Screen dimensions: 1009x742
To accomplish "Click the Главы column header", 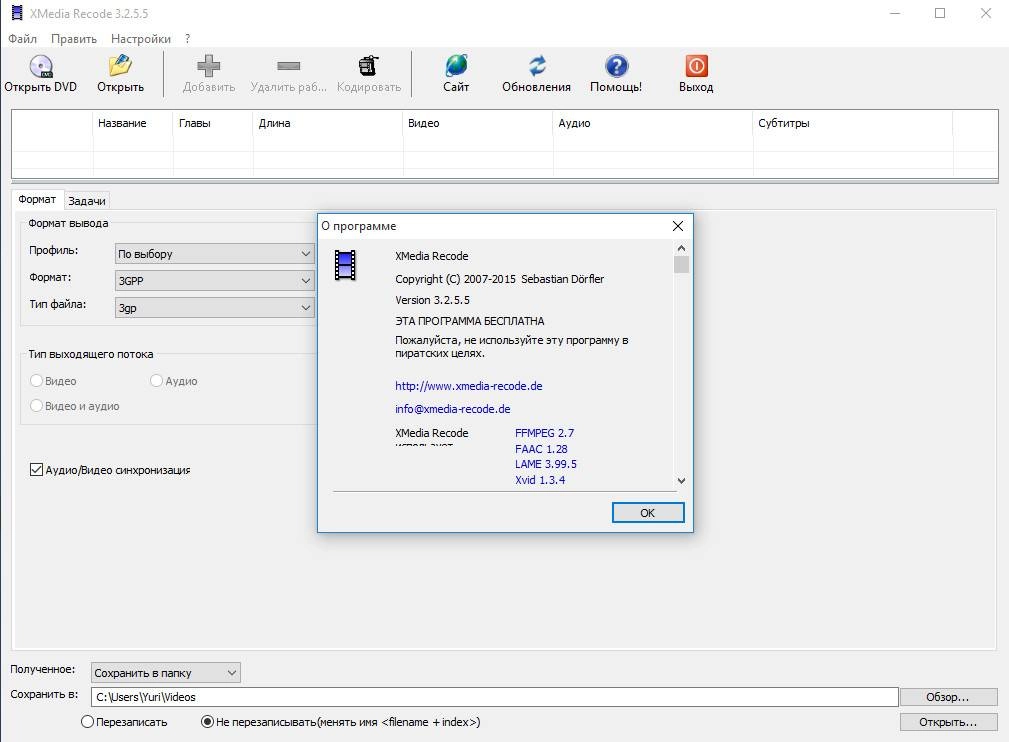I will point(213,123).
